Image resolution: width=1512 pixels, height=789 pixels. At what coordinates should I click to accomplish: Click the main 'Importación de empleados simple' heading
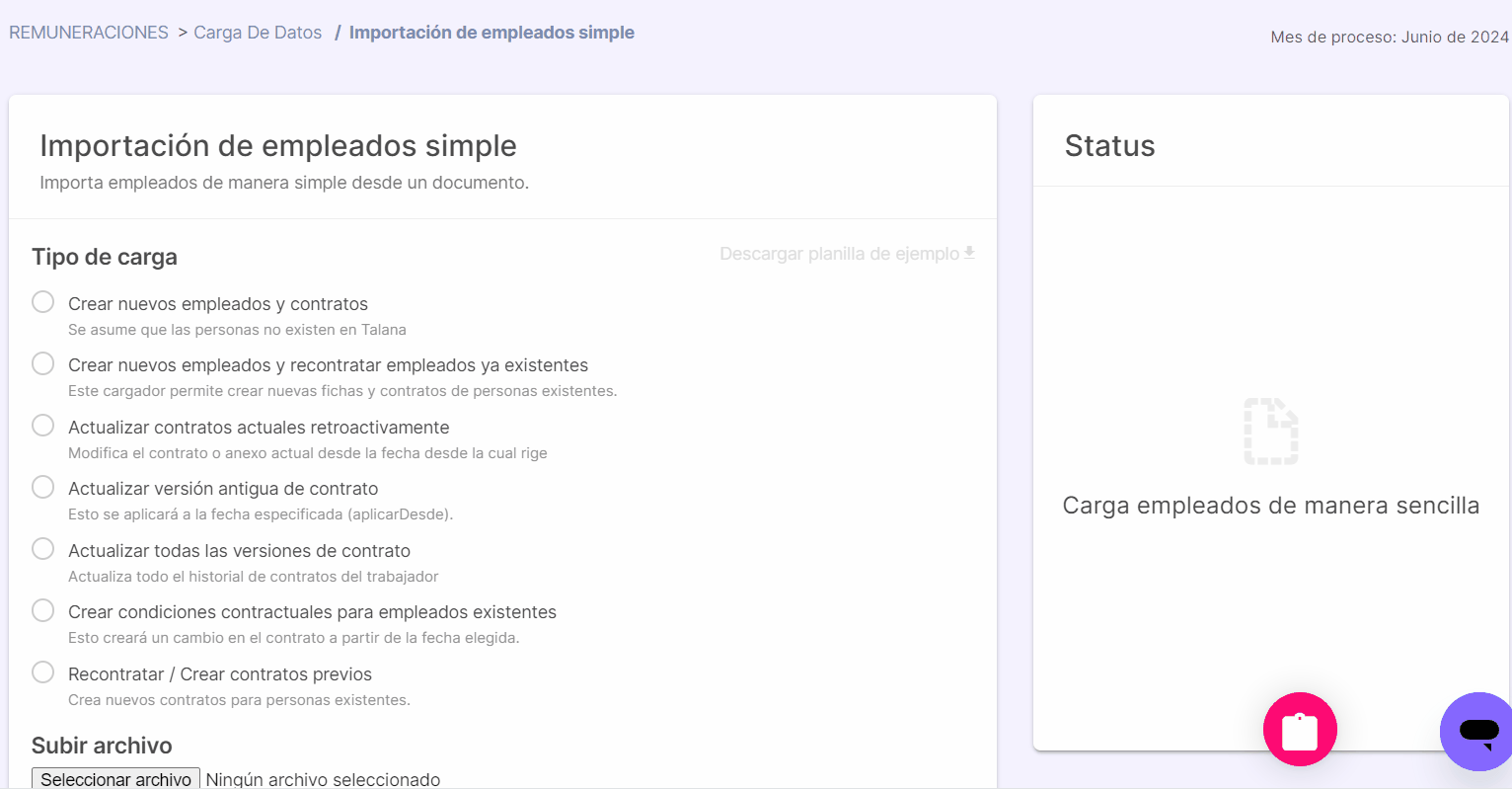tap(278, 146)
